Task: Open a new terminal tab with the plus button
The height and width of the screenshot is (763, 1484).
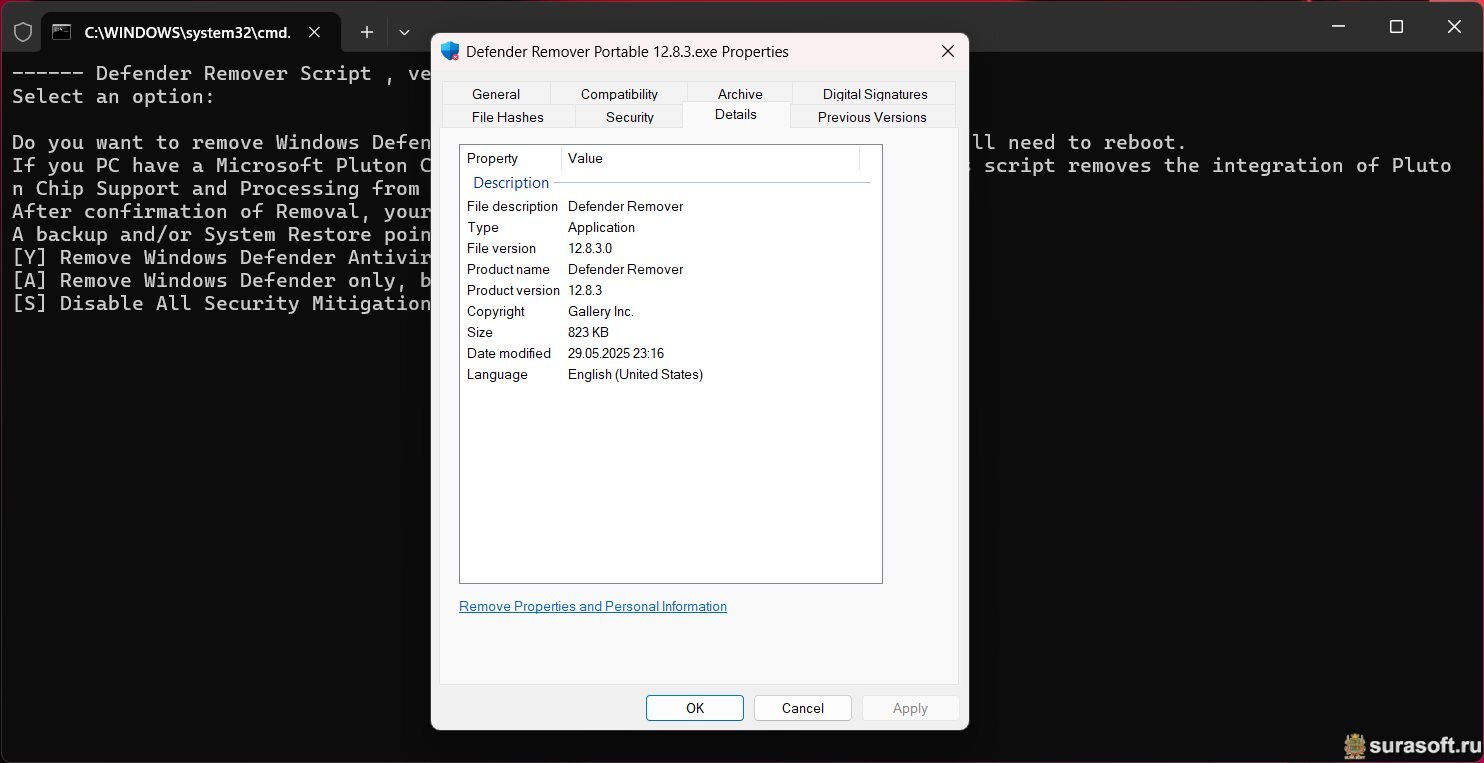Action: tap(367, 32)
